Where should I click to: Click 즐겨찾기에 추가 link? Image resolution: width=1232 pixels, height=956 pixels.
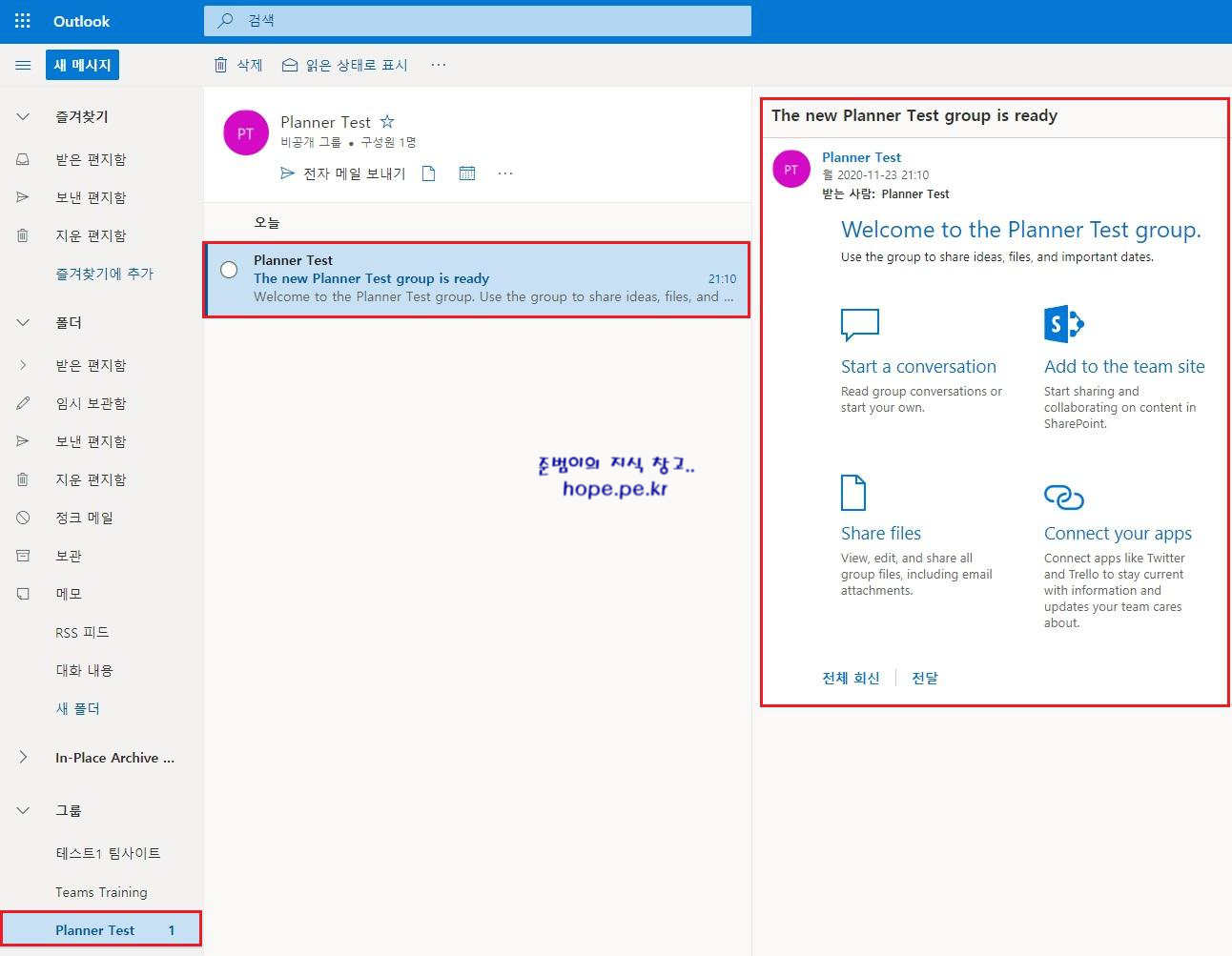click(x=104, y=274)
